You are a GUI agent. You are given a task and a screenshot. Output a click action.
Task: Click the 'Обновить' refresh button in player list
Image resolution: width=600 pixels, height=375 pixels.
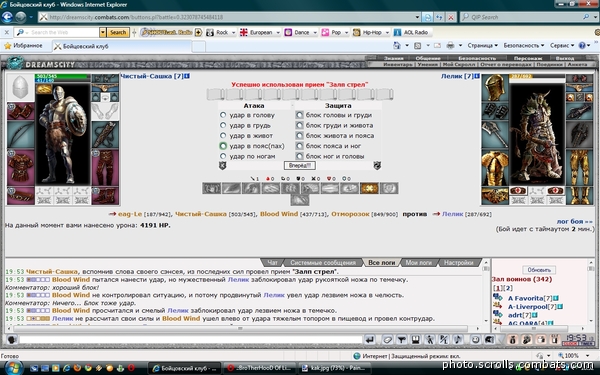pyautogui.click(x=539, y=270)
